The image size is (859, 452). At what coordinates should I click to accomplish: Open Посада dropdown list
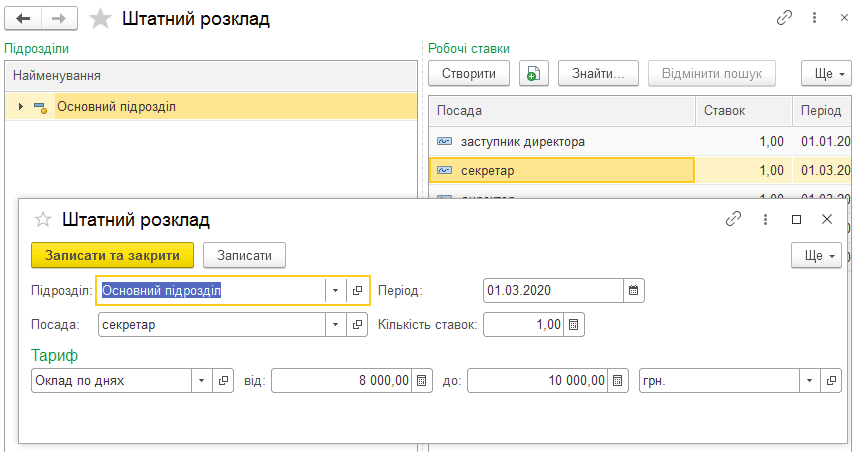336,324
